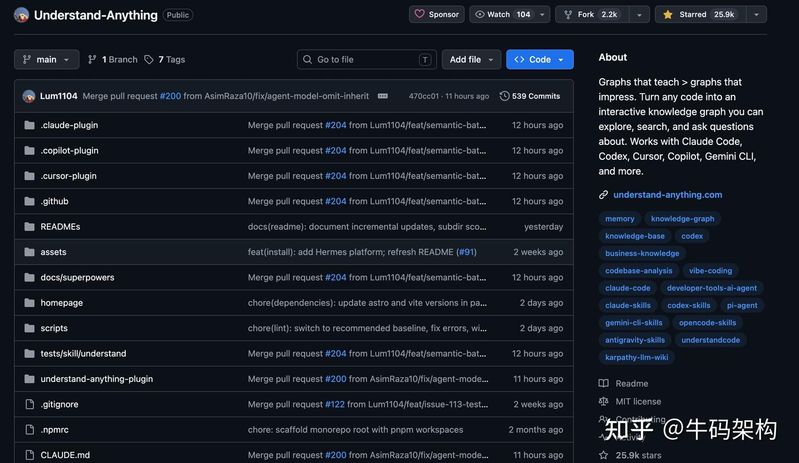The width and height of the screenshot is (799, 463).
Task: Open the main branch selector dropdown
Action: click(x=46, y=60)
